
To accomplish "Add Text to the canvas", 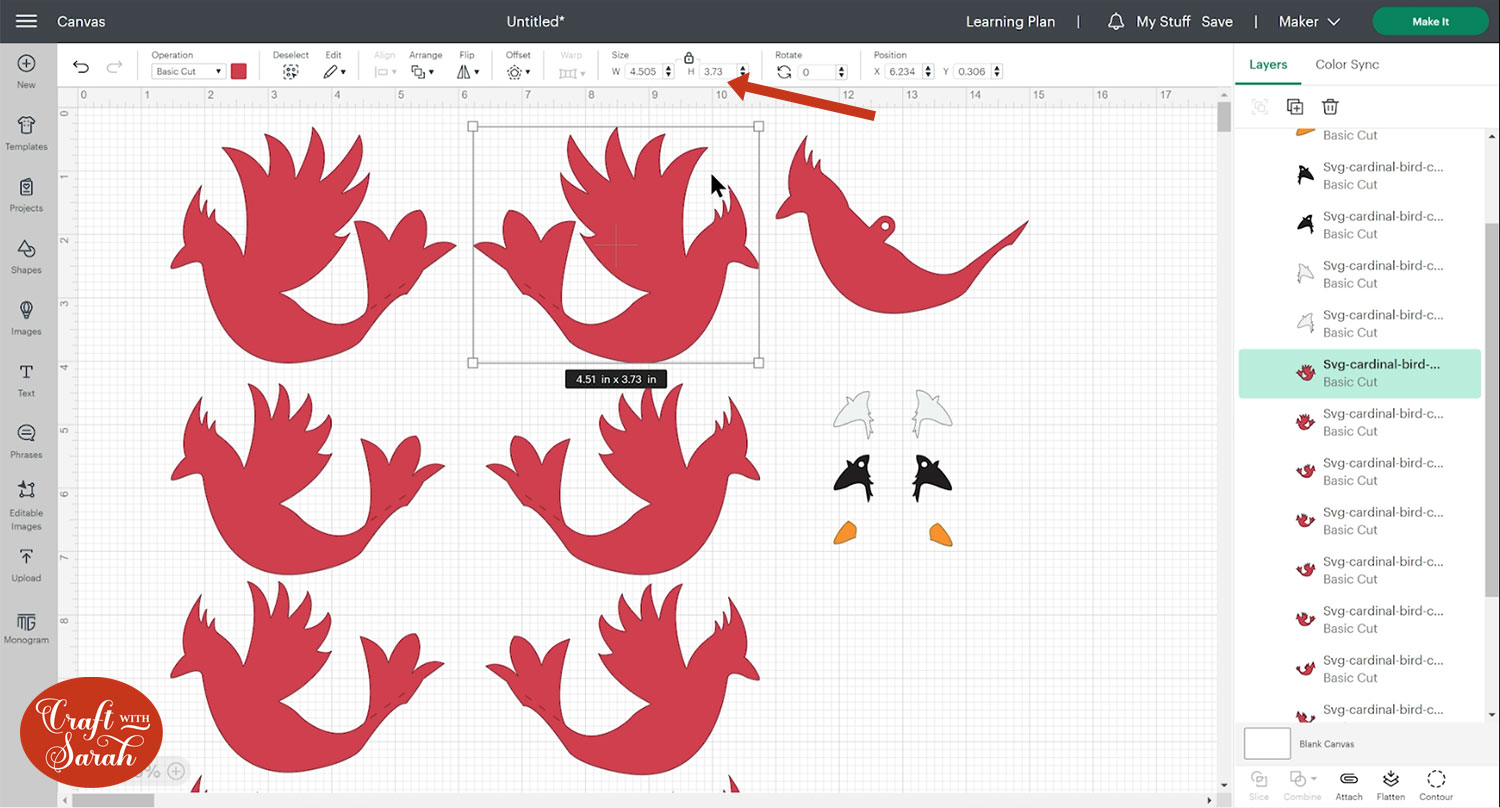I will point(26,380).
